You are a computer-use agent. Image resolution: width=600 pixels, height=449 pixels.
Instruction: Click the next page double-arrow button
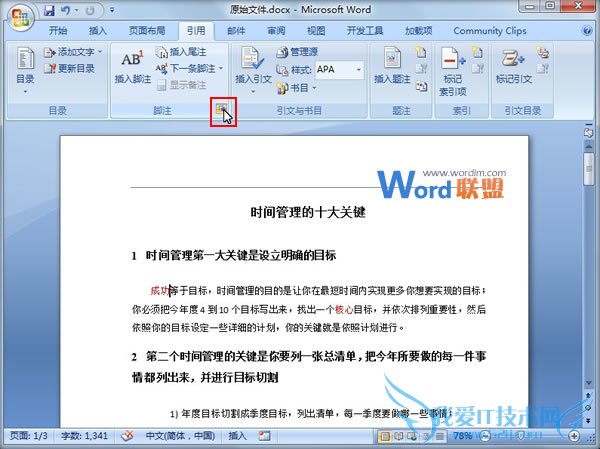pyautogui.click(x=589, y=421)
